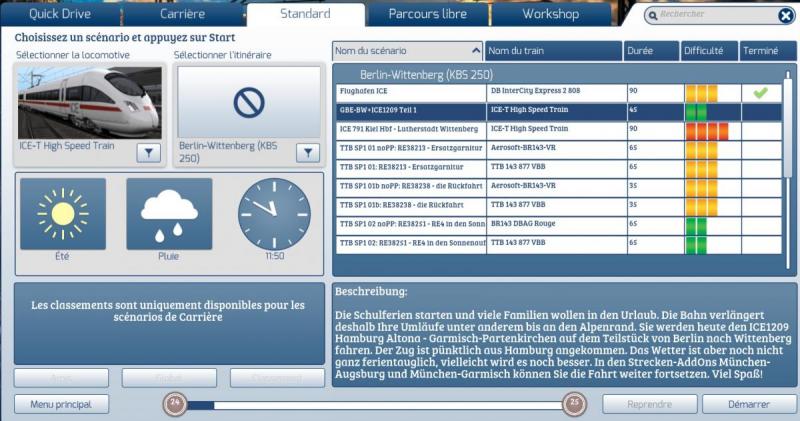Click the level progress bar at bottom
Viewport: 800px width, 421px height.
click(375, 405)
